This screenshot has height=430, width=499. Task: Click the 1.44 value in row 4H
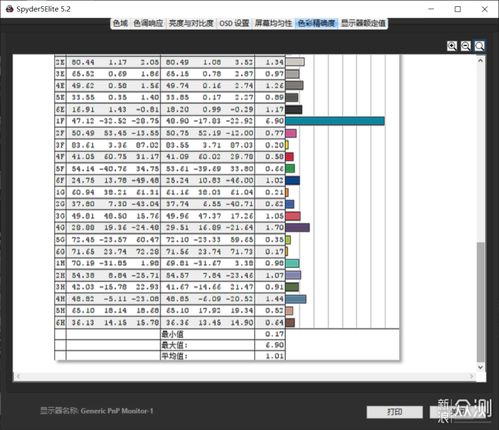click(274, 299)
